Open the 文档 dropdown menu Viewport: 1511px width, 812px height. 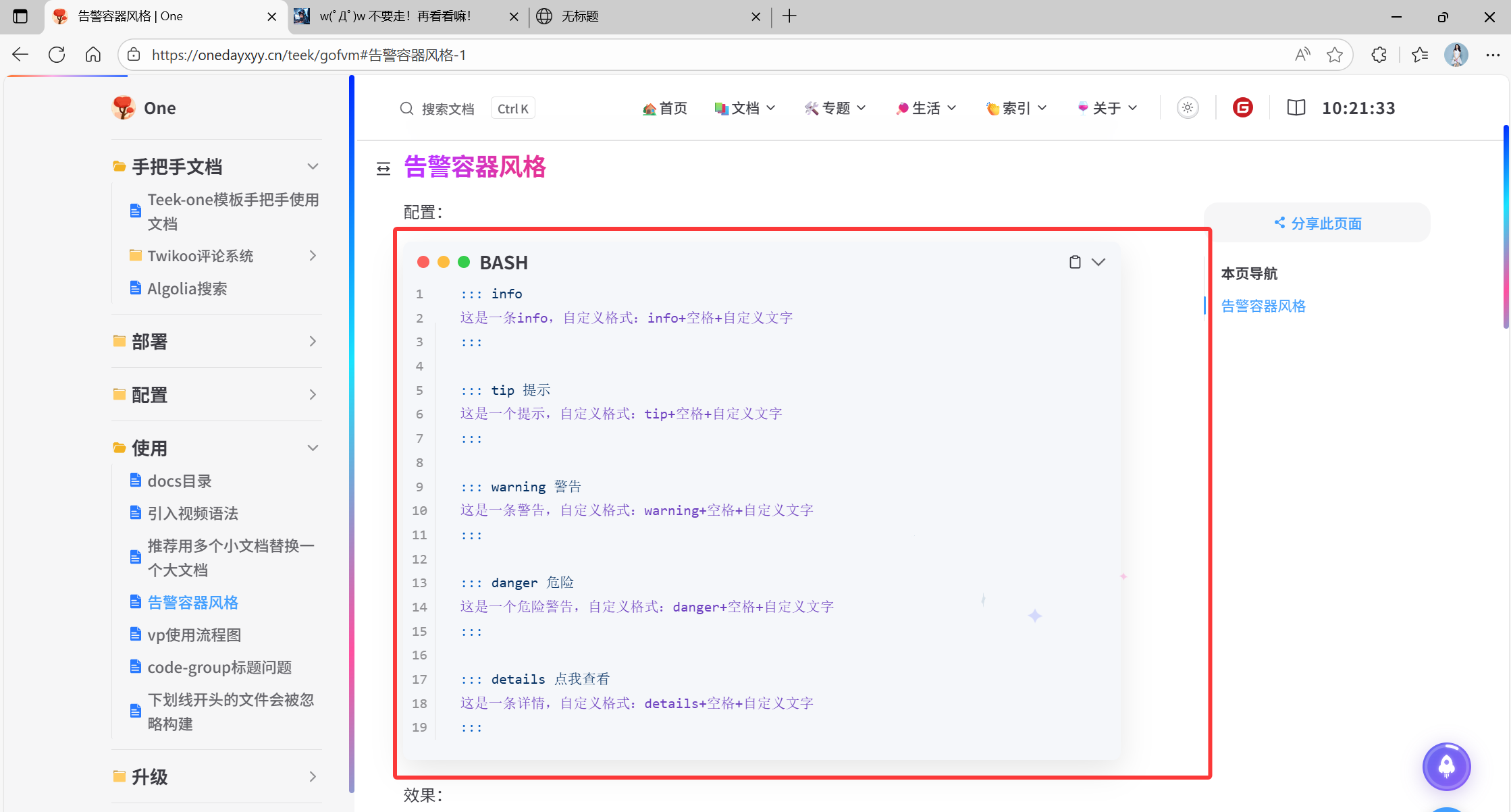point(745,108)
